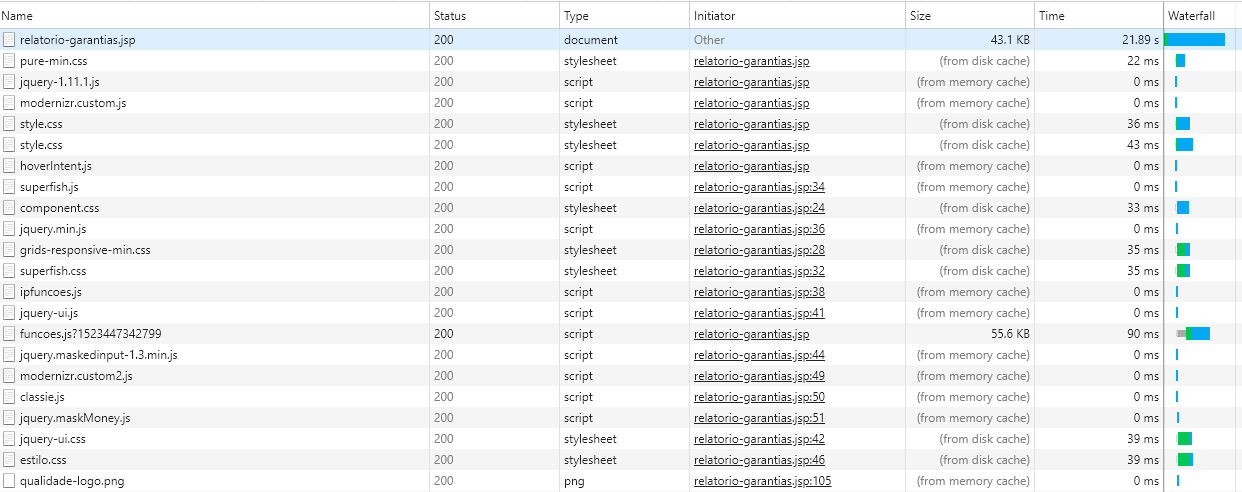The width and height of the screenshot is (1242, 492).
Task: Click the file icon beside relatorio-garantias.jsp
Action: (x=9, y=40)
